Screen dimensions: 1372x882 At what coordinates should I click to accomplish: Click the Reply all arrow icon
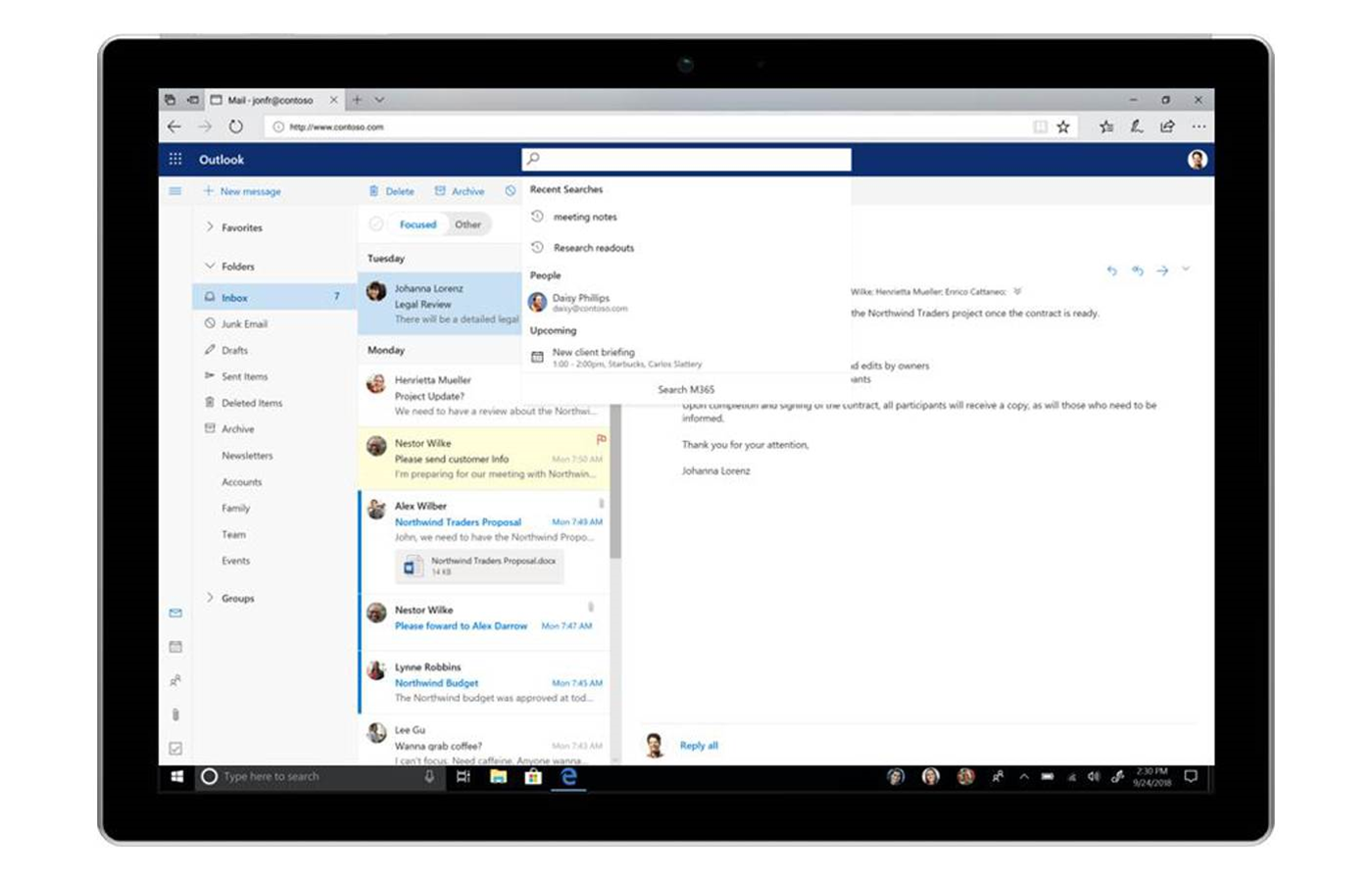[1137, 270]
